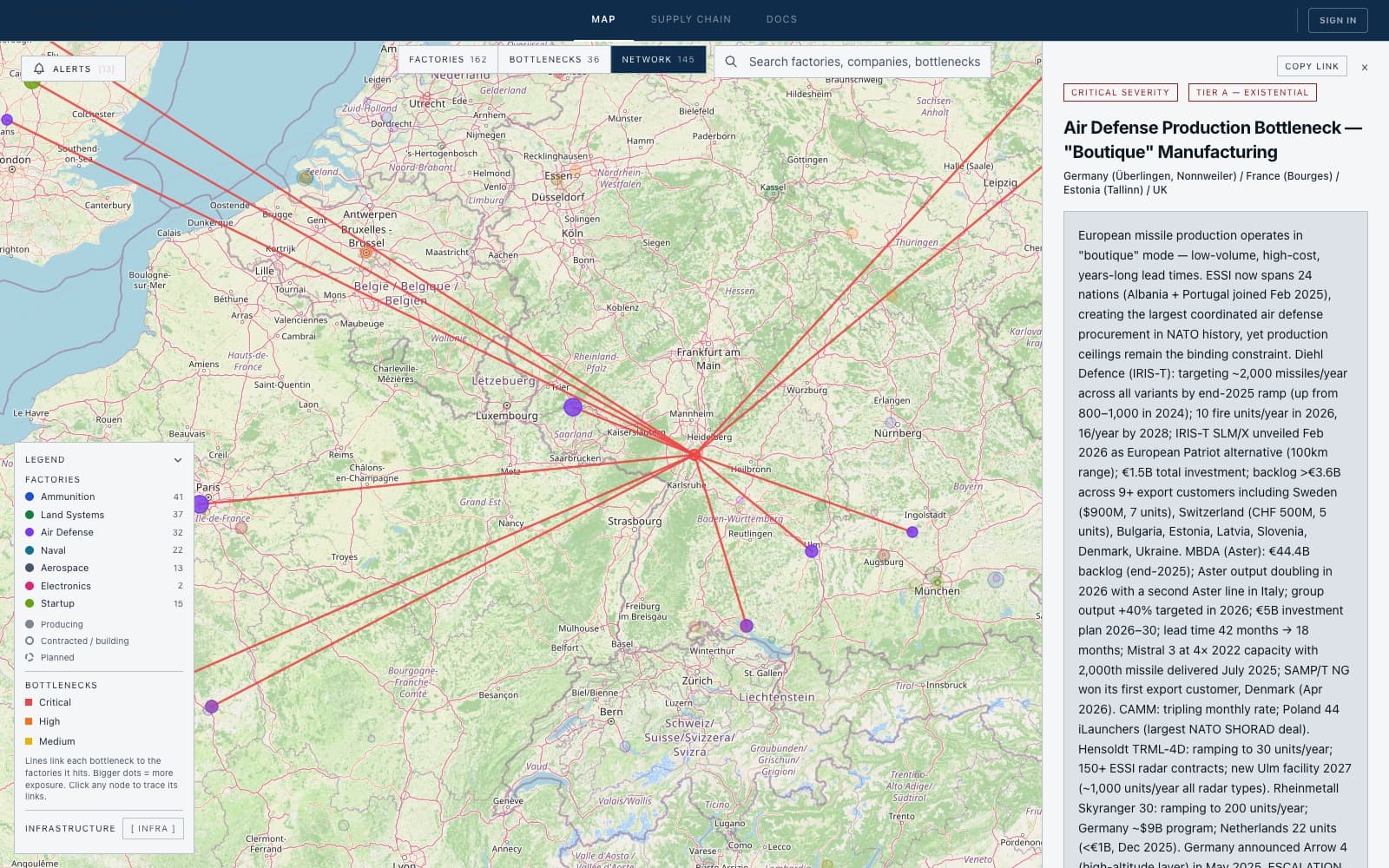This screenshot has height=868, width=1389.
Task: Click the High bottleneck orange swatch
Action: [x=29, y=721]
